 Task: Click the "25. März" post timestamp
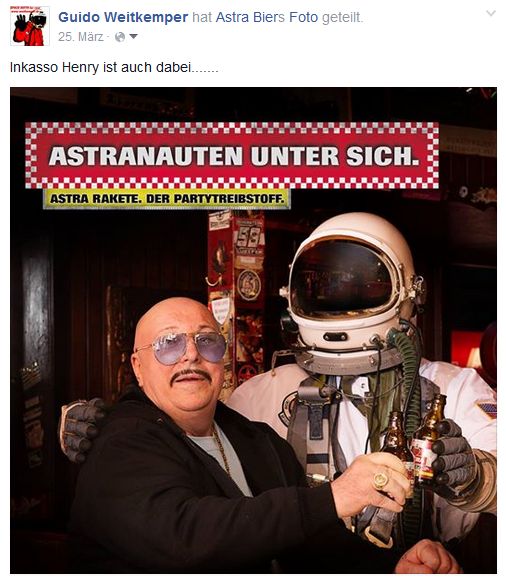click(x=81, y=37)
